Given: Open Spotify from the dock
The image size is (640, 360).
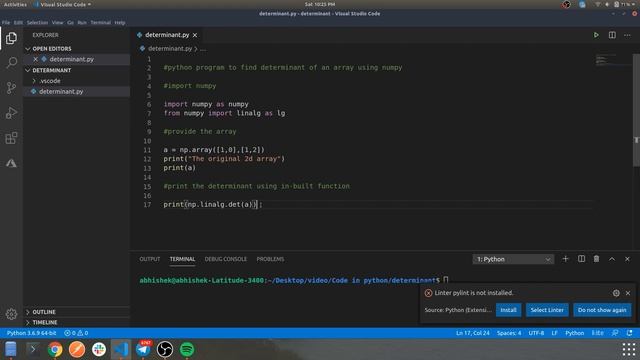Looking at the screenshot, I should click(x=187, y=349).
